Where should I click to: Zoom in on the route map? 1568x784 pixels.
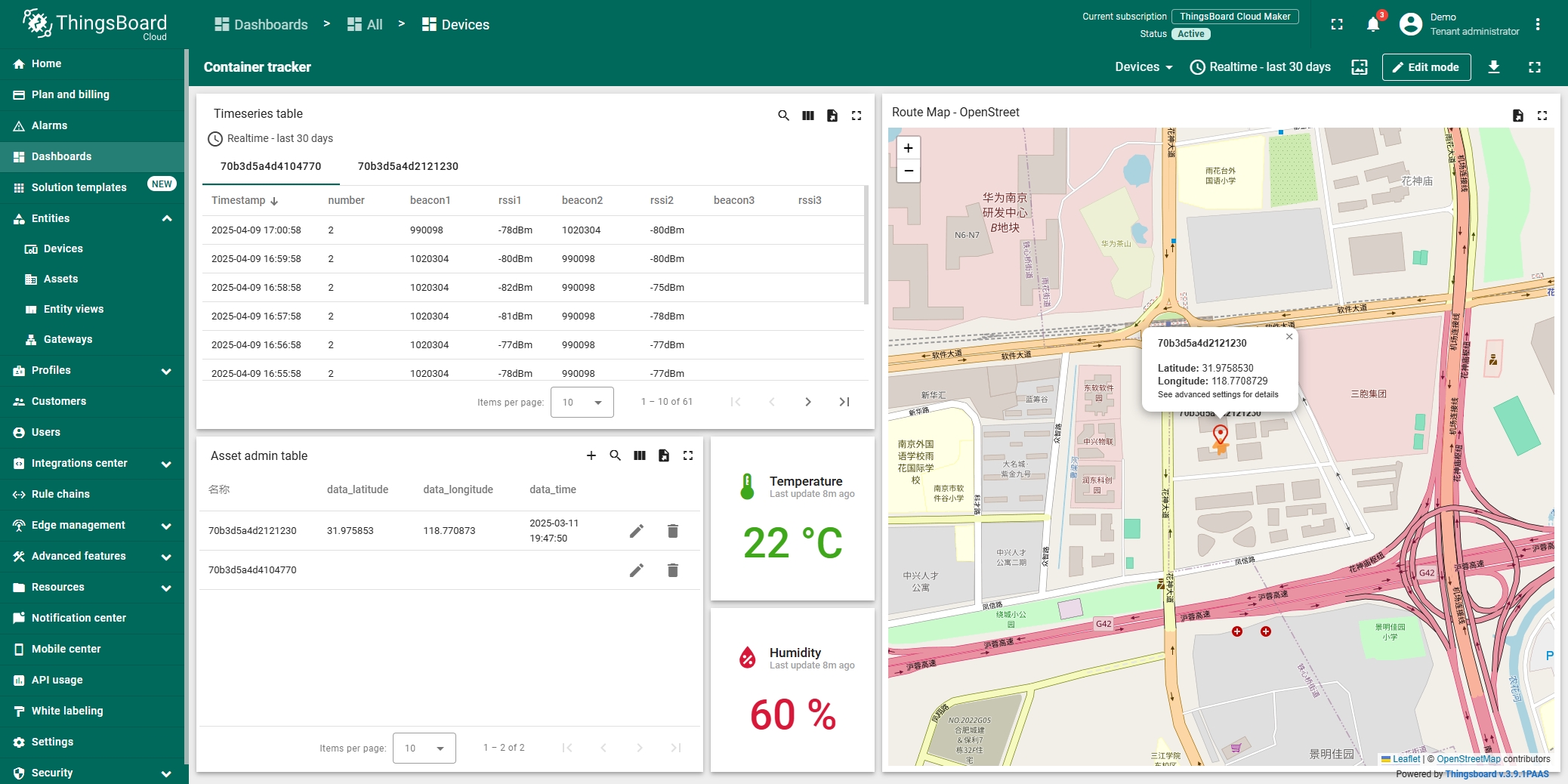pyautogui.click(x=909, y=148)
